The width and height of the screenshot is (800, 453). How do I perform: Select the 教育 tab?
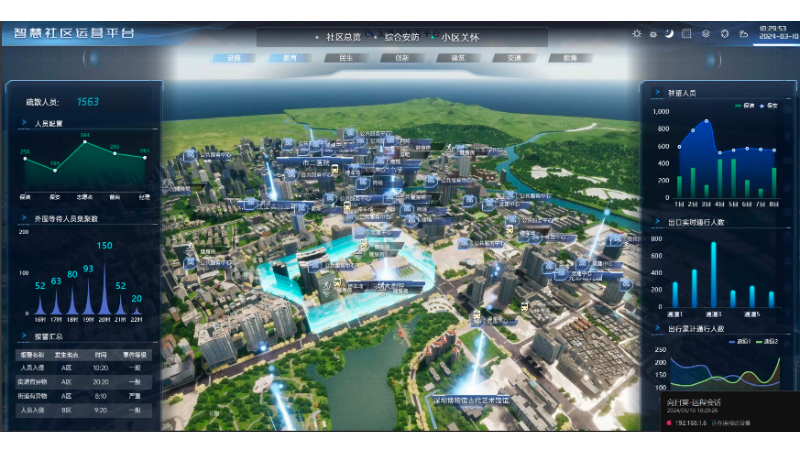290,58
